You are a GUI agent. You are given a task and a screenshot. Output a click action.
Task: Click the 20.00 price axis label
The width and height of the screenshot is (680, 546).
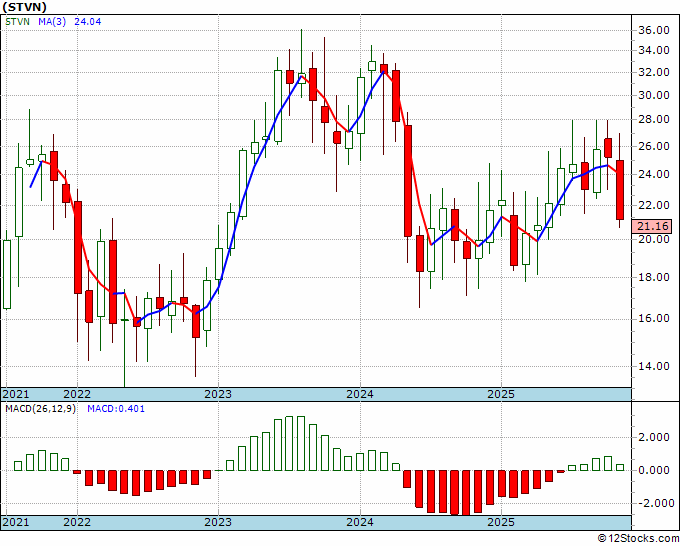click(x=654, y=239)
